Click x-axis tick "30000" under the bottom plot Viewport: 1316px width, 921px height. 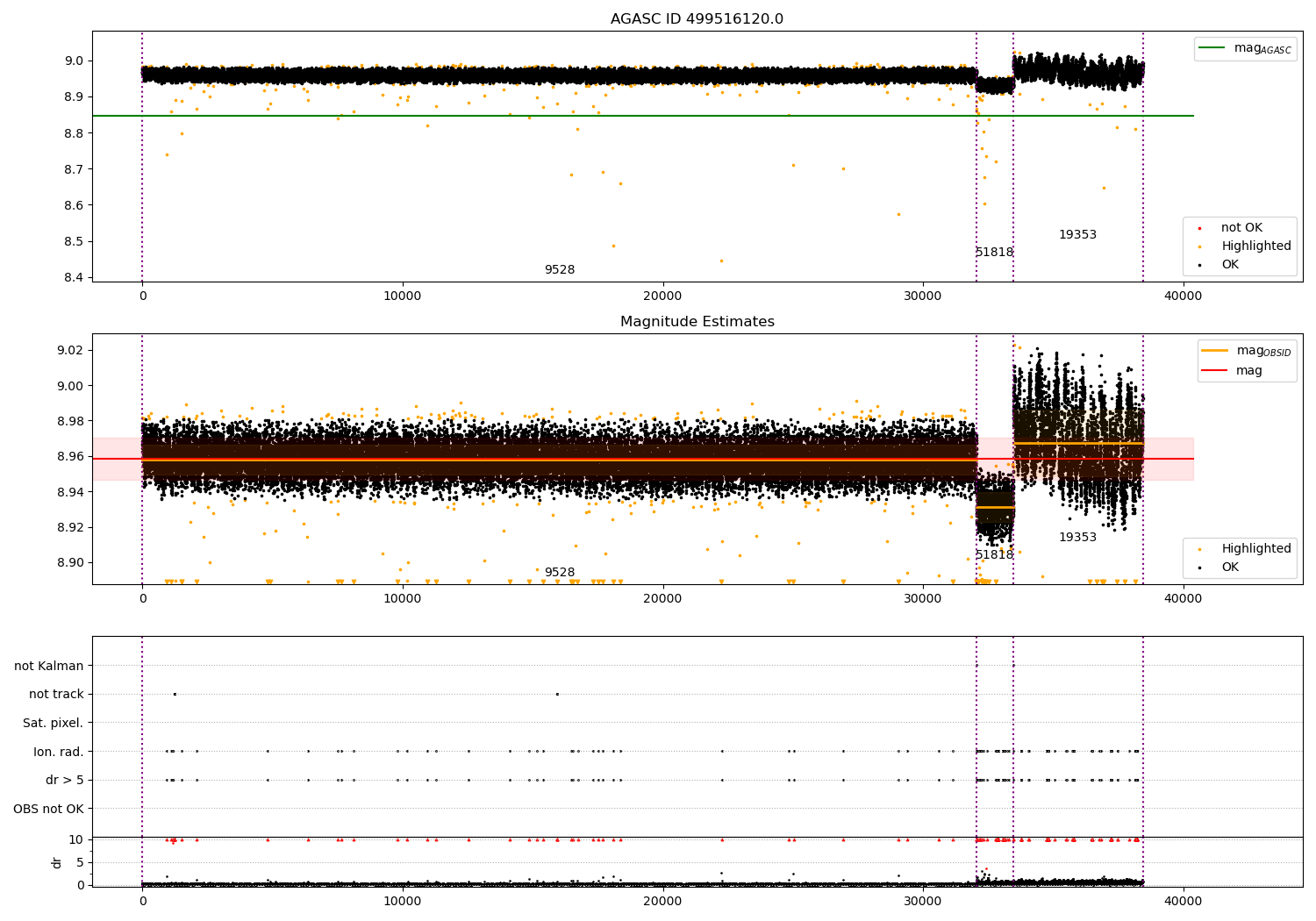[x=923, y=901]
